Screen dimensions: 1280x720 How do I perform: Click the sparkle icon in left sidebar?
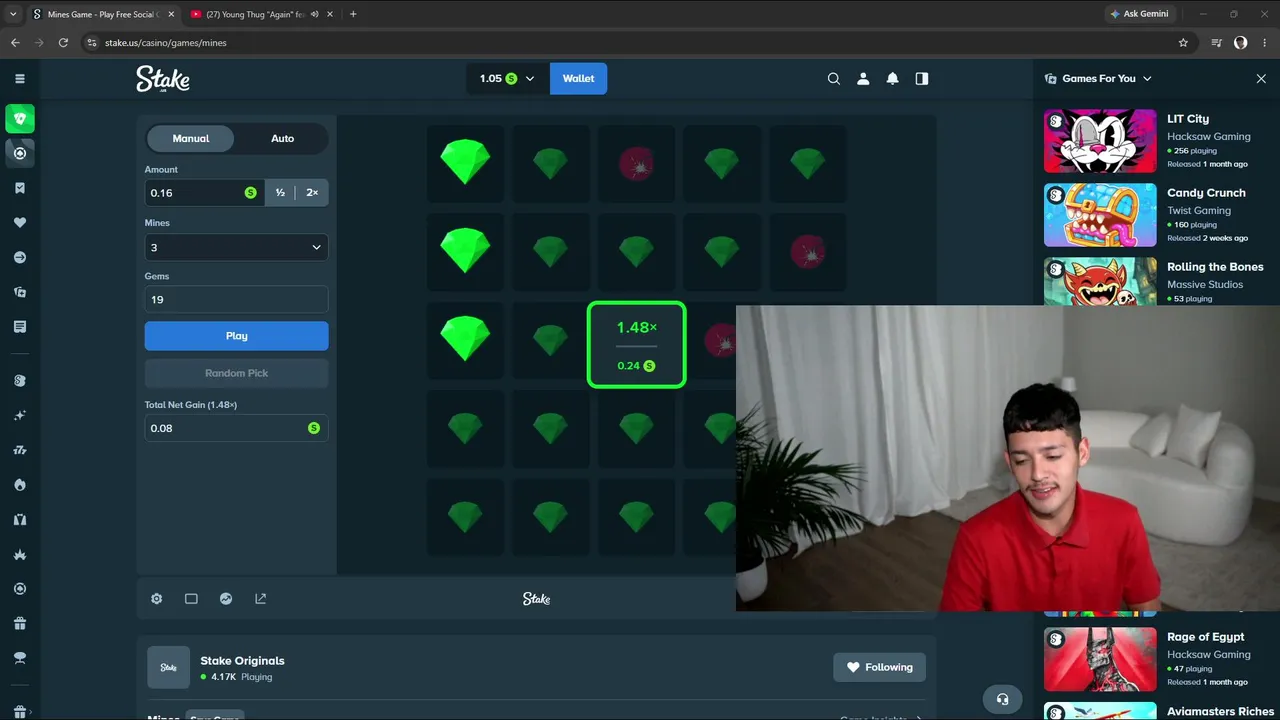(x=20, y=415)
